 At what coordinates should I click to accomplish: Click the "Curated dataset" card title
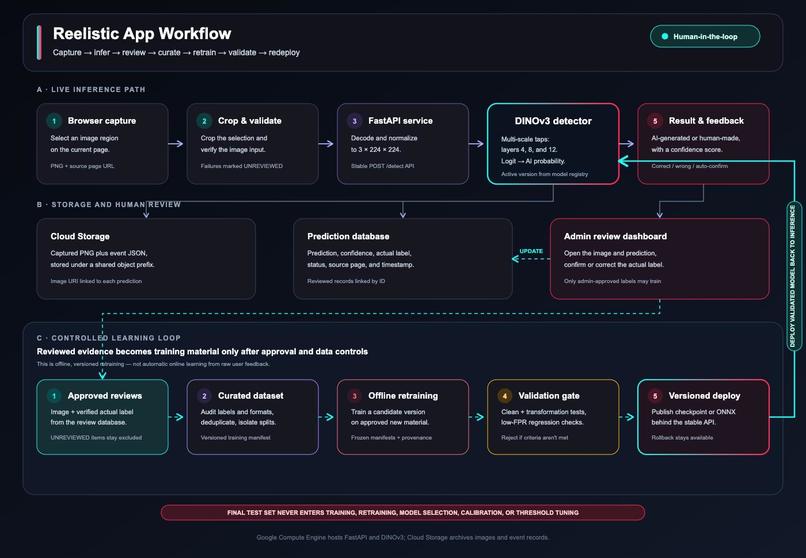click(x=251, y=396)
